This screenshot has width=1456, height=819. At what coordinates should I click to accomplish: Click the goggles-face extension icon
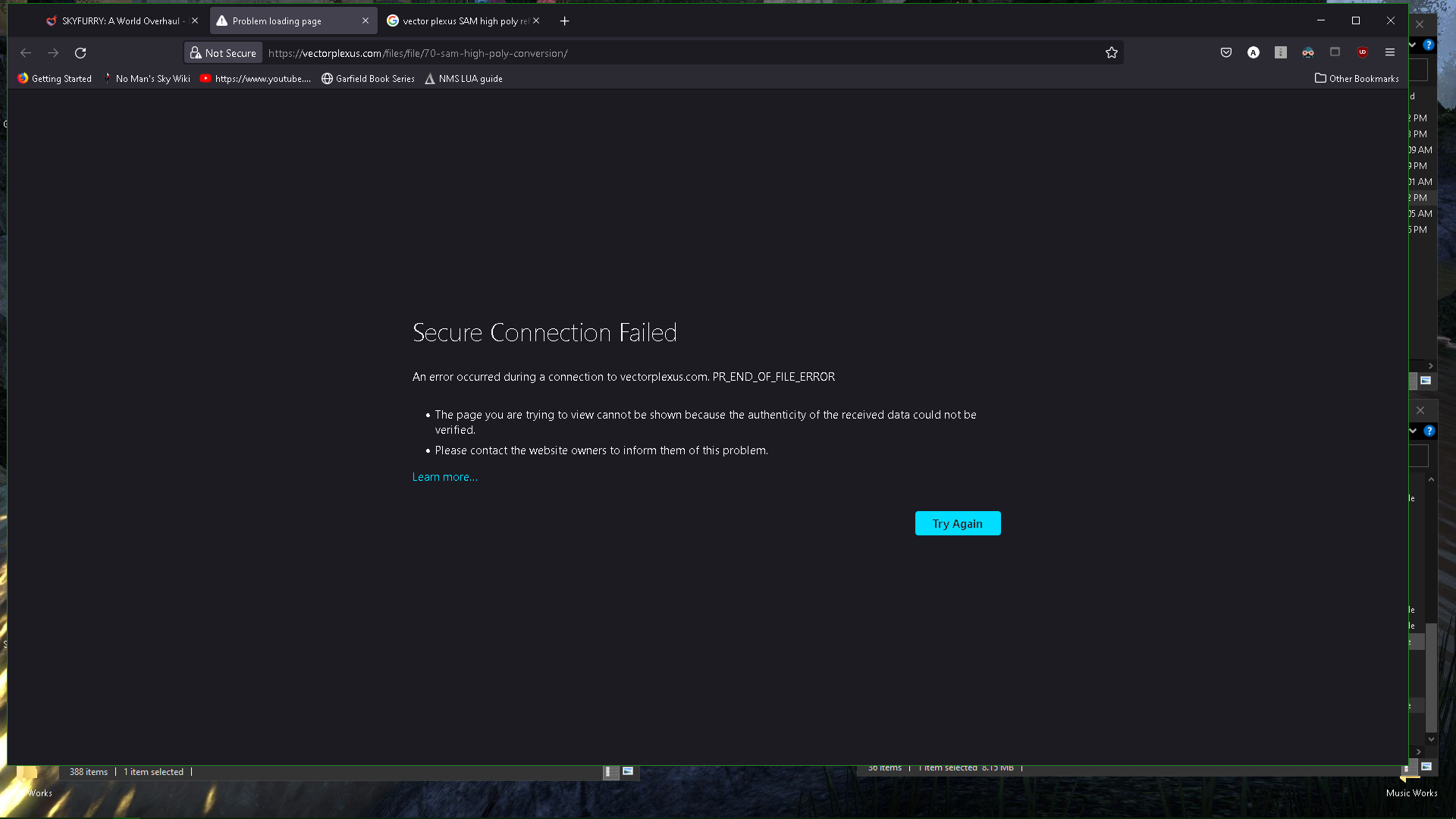click(x=1307, y=52)
